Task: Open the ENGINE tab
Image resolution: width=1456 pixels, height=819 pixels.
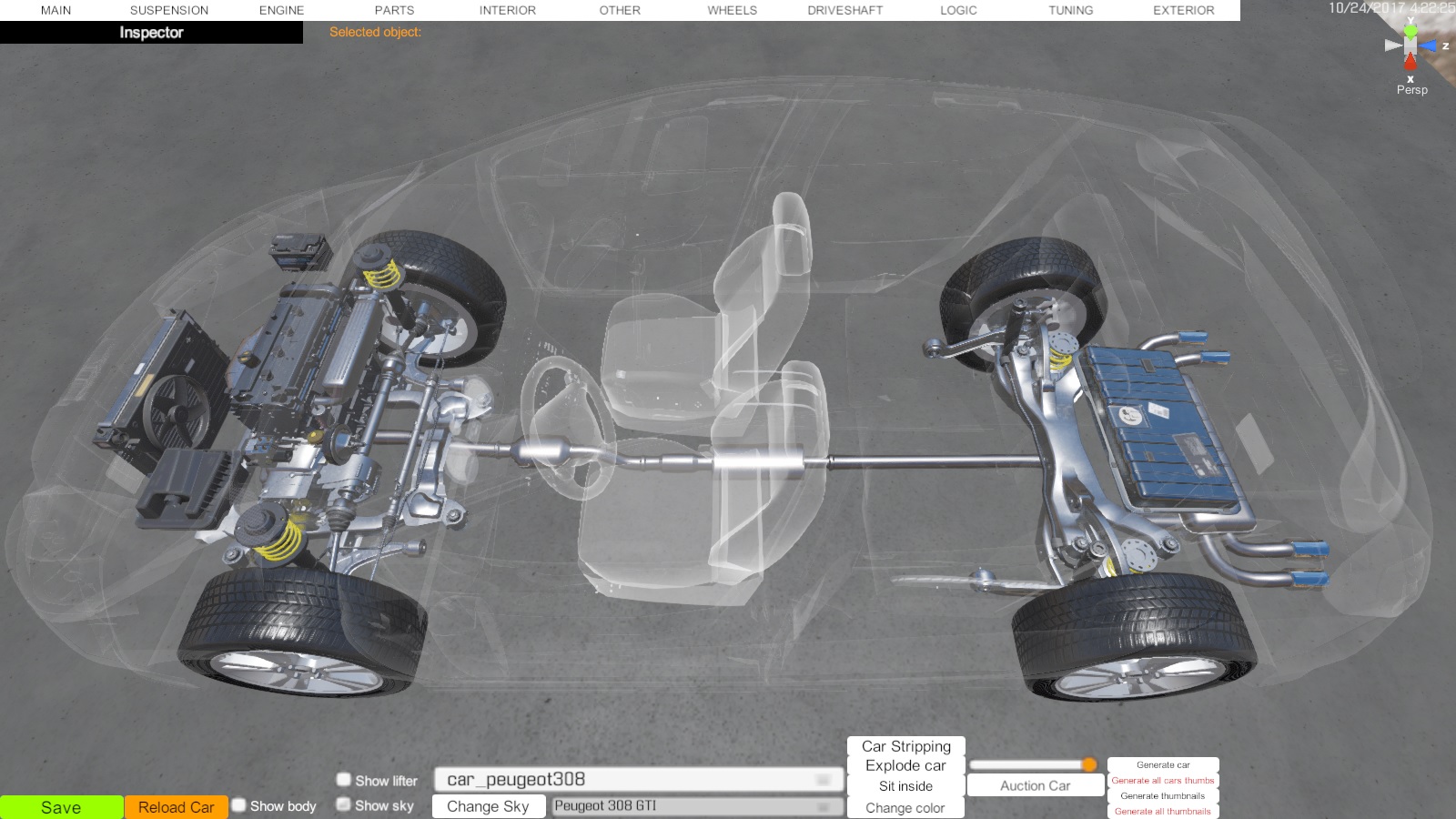Action: (x=281, y=10)
